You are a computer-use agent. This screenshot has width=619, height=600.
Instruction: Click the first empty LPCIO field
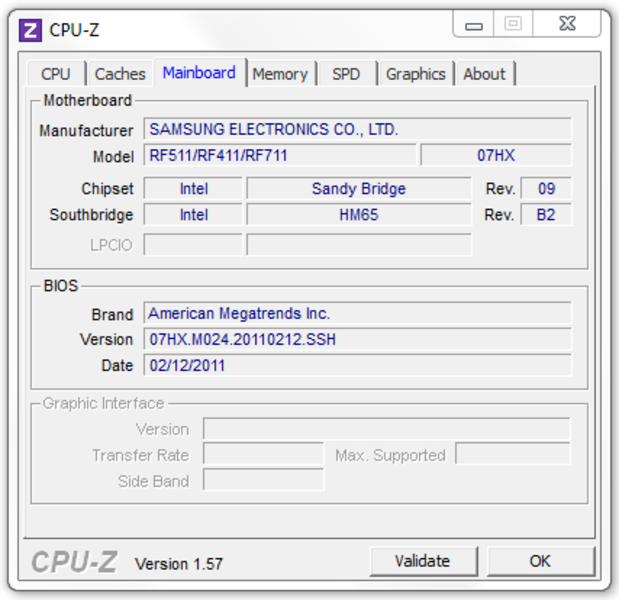click(193, 245)
